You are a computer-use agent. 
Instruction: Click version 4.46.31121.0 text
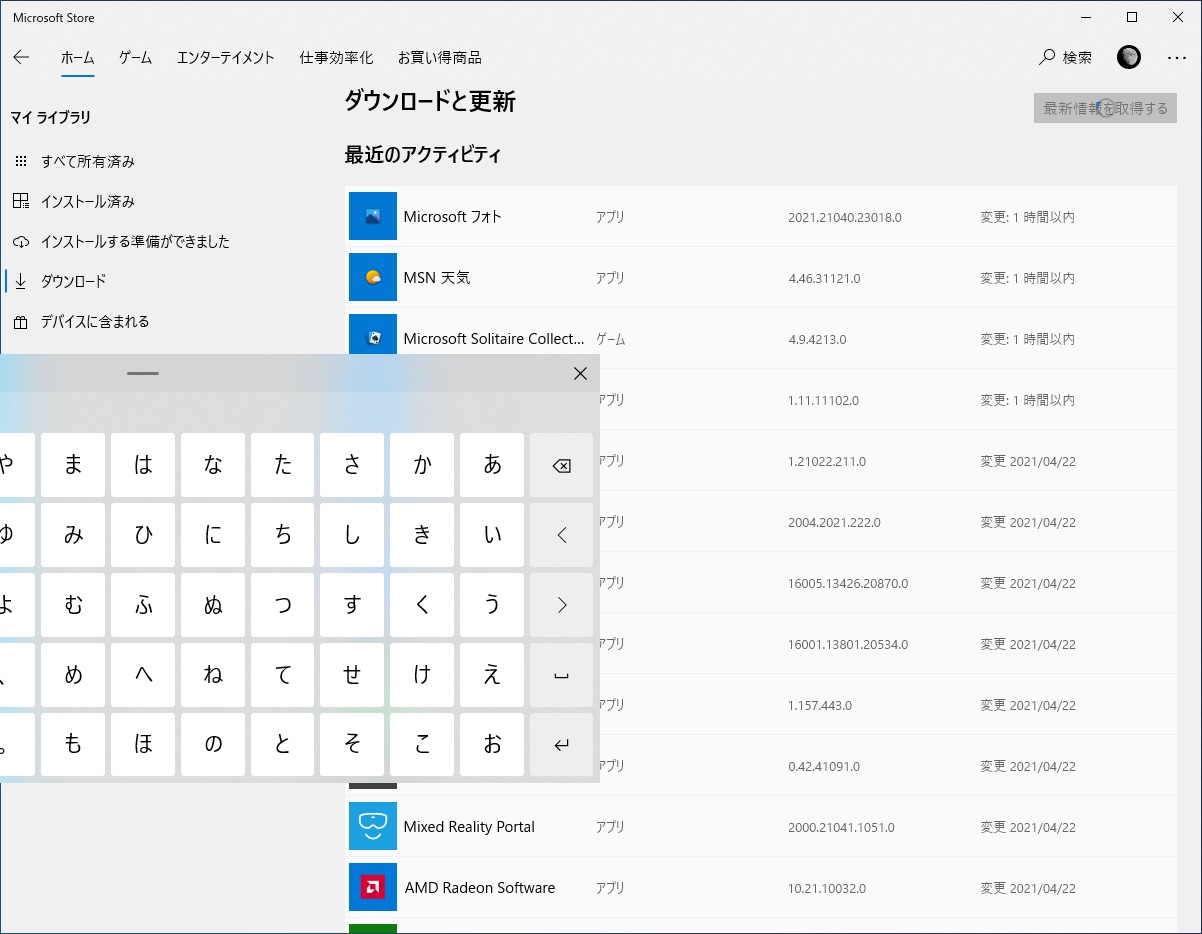pyautogui.click(x=824, y=278)
